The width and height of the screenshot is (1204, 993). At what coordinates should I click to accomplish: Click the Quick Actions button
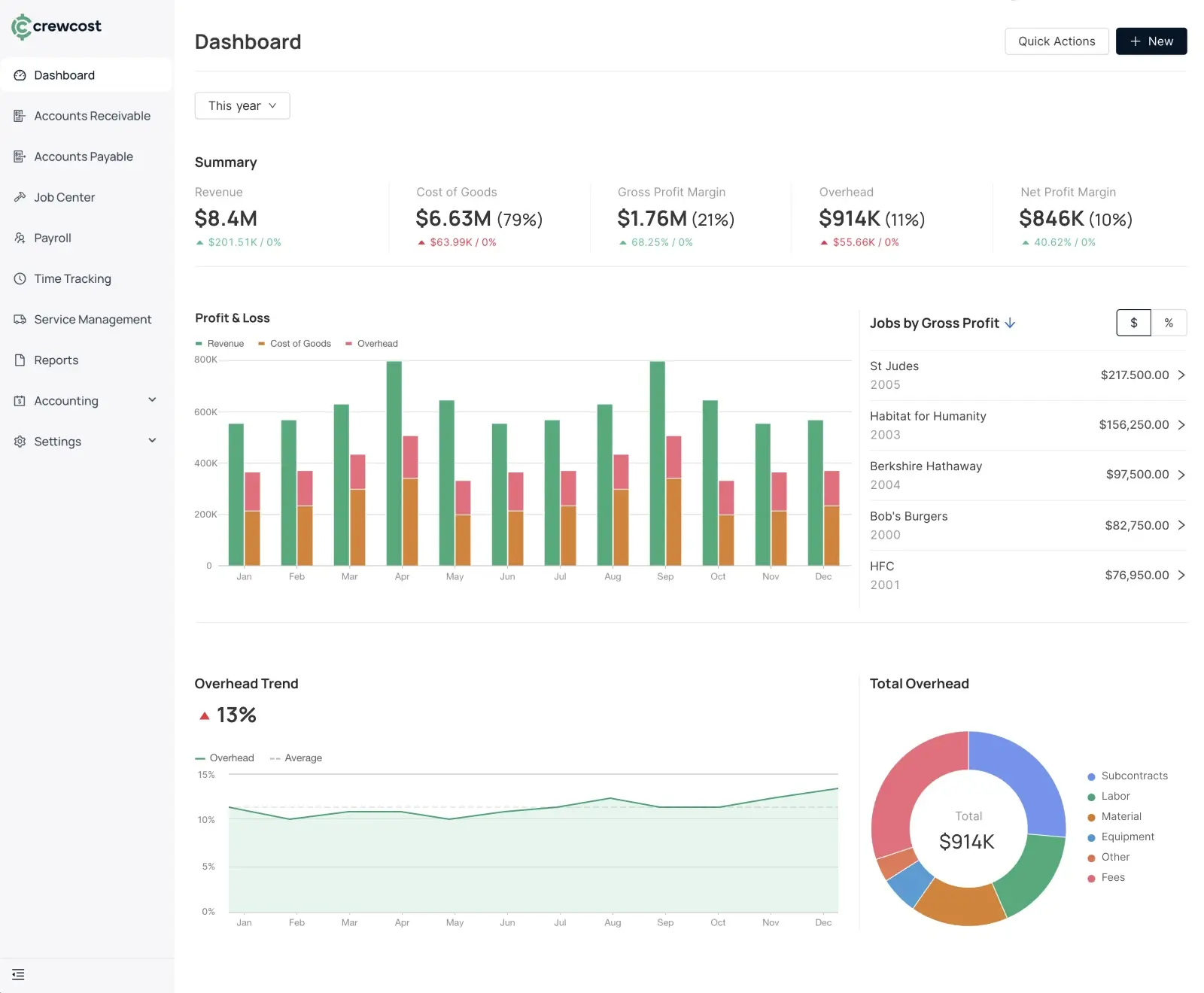tap(1057, 41)
